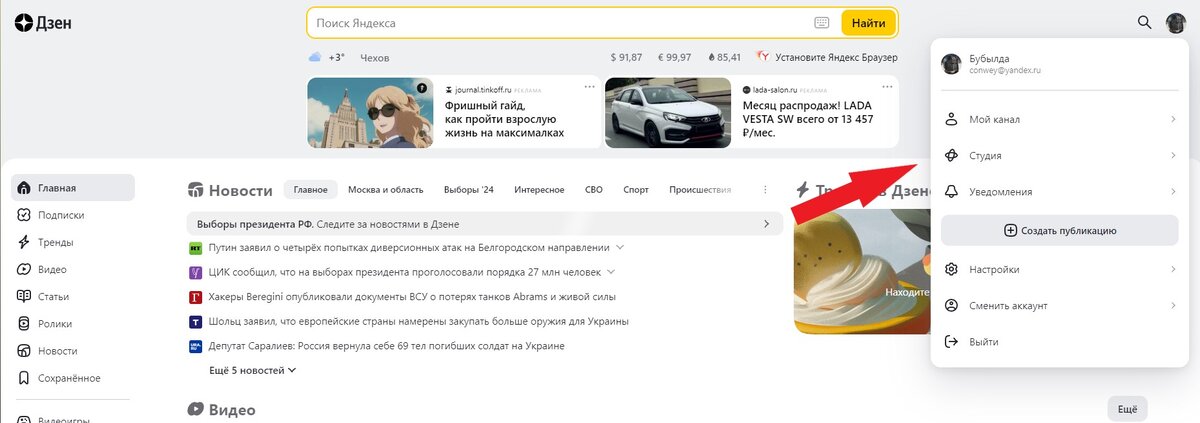This screenshot has width=1200, height=423.
Task: Click the Найти search button
Action: (x=868, y=22)
